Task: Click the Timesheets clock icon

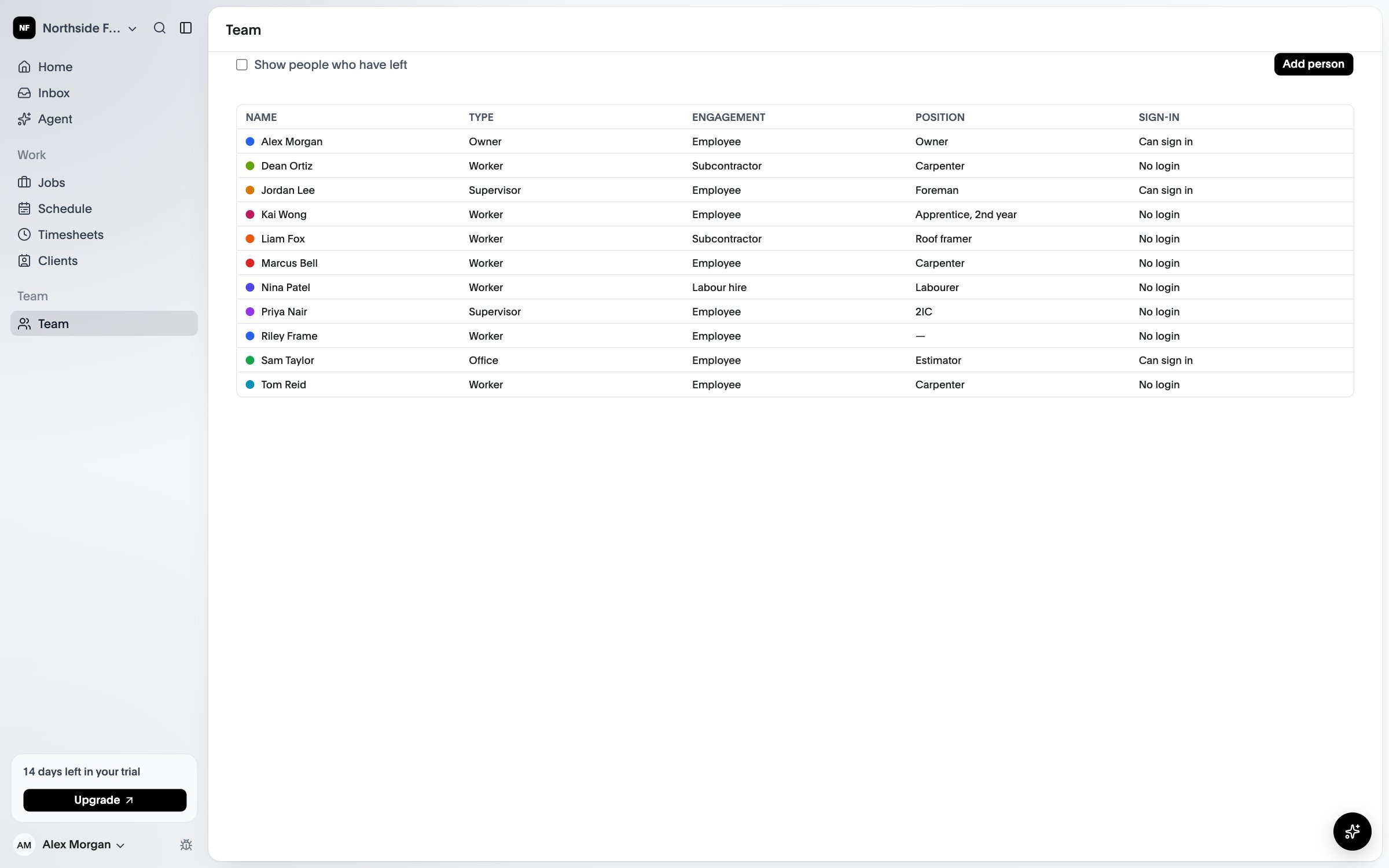Action: click(x=24, y=234)
